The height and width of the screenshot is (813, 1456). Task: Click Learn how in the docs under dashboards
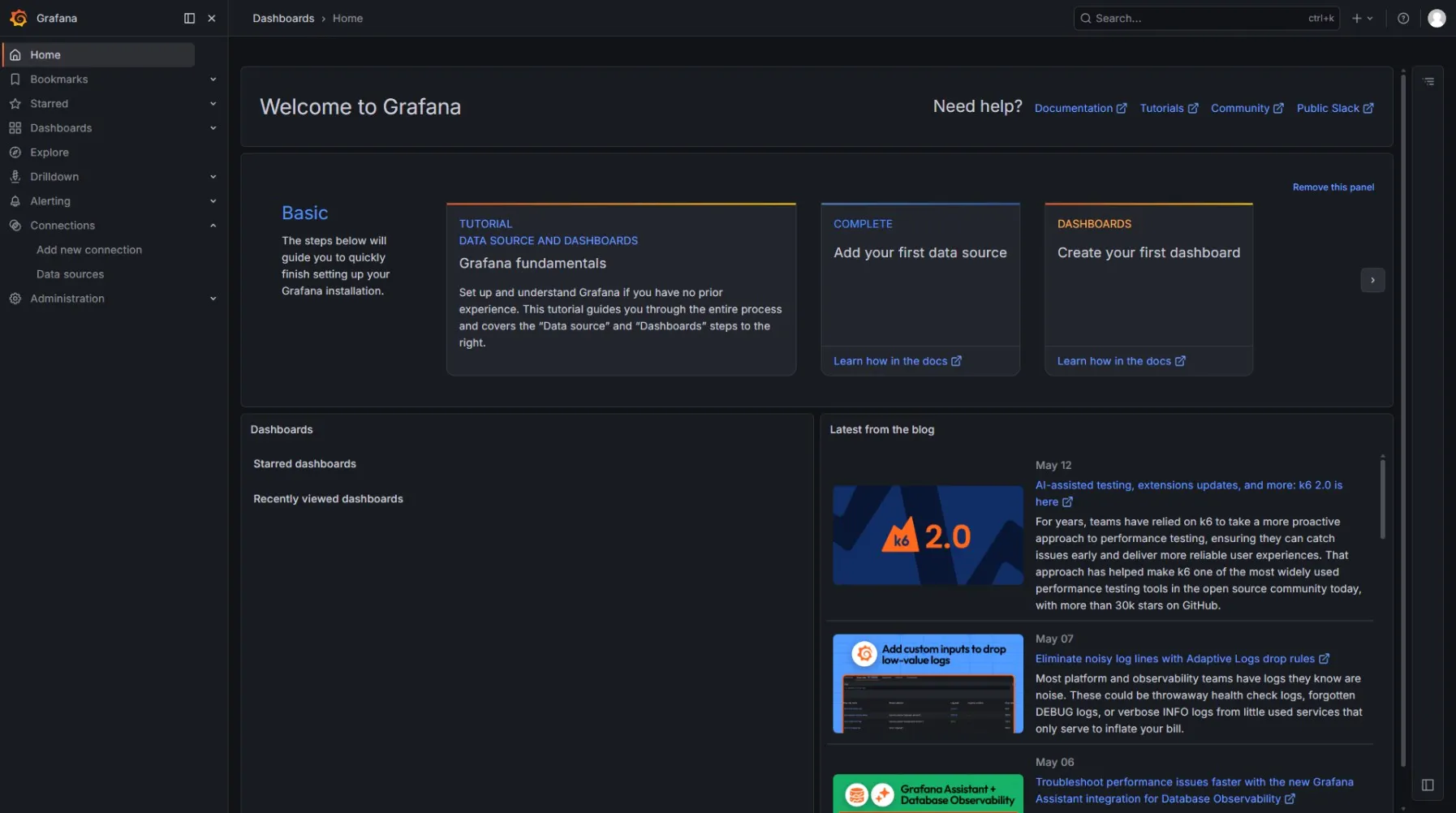pos(1121,361)
